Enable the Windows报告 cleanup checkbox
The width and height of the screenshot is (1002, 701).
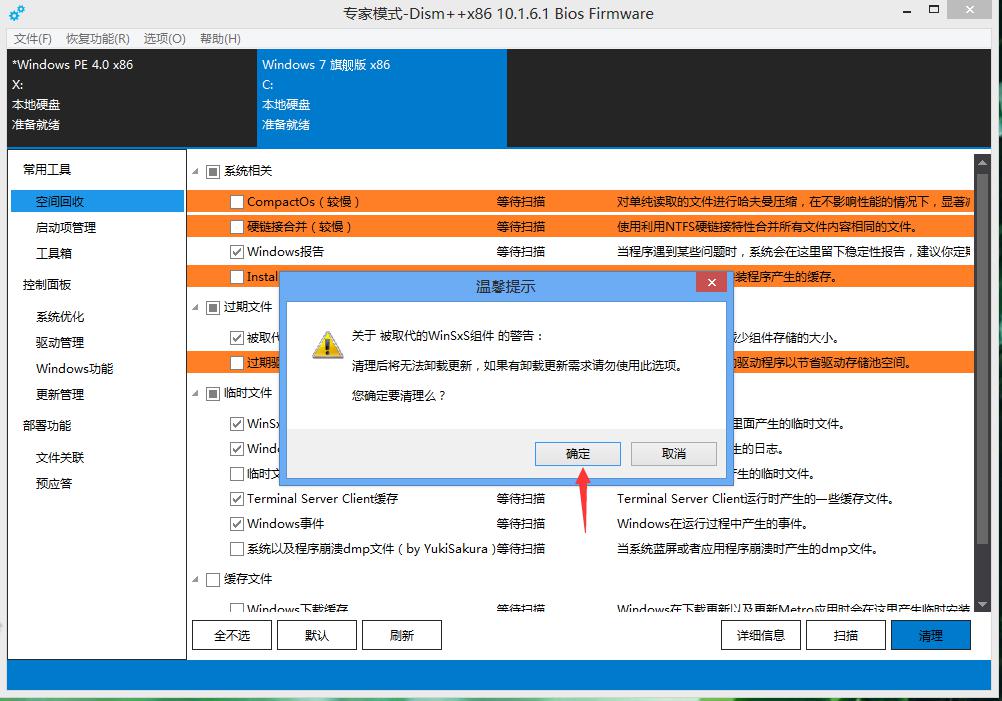(x=235, y=251)
